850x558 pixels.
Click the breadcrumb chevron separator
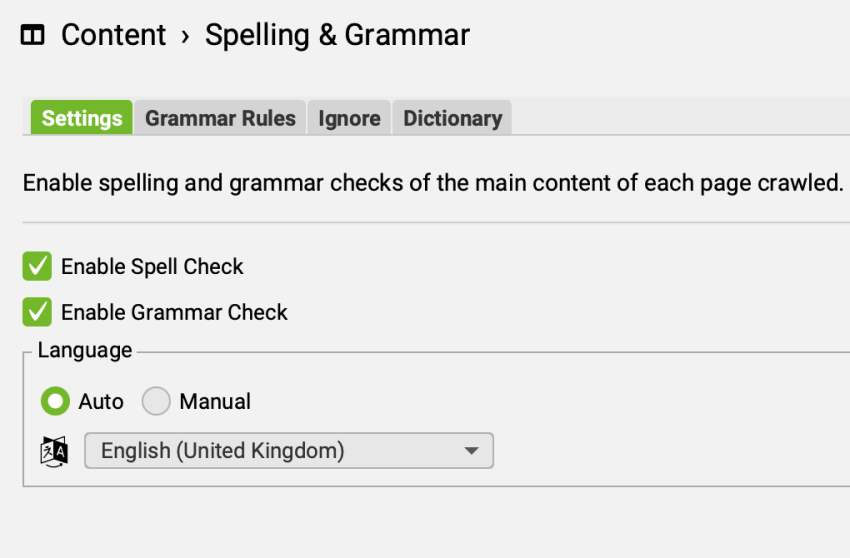coord(185,37)
